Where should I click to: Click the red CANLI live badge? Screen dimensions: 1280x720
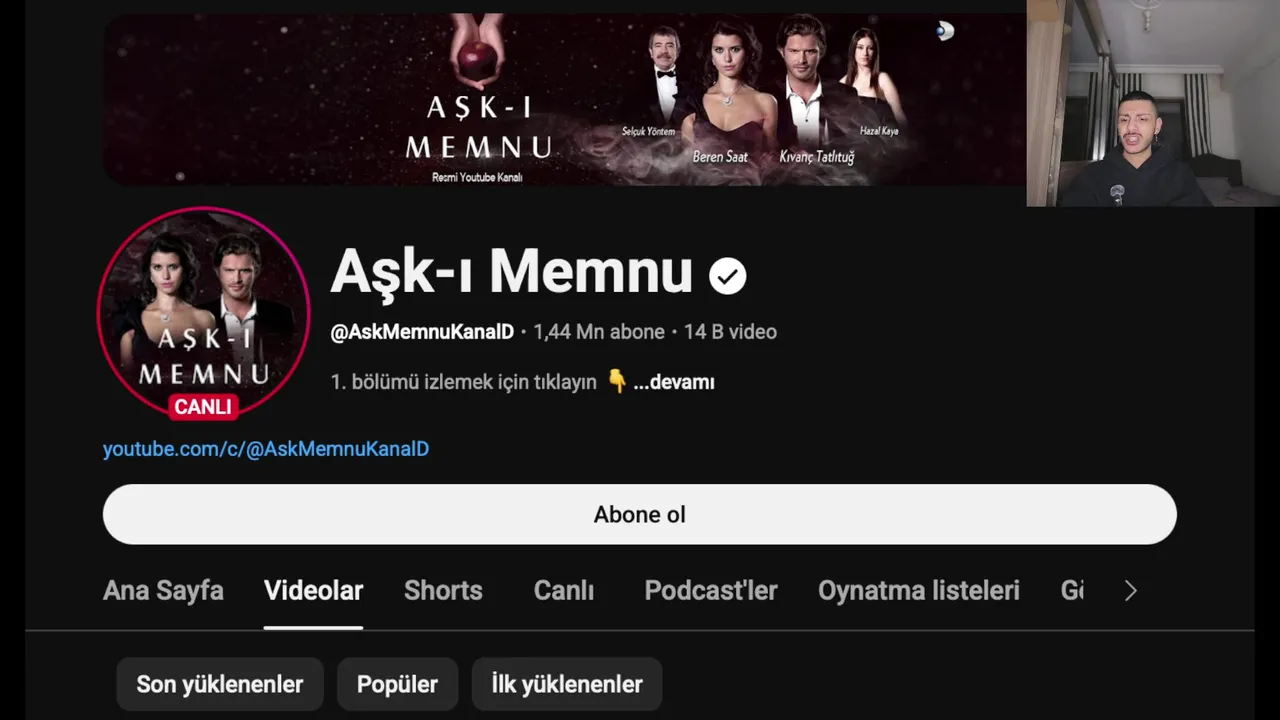tap(203, 406)
